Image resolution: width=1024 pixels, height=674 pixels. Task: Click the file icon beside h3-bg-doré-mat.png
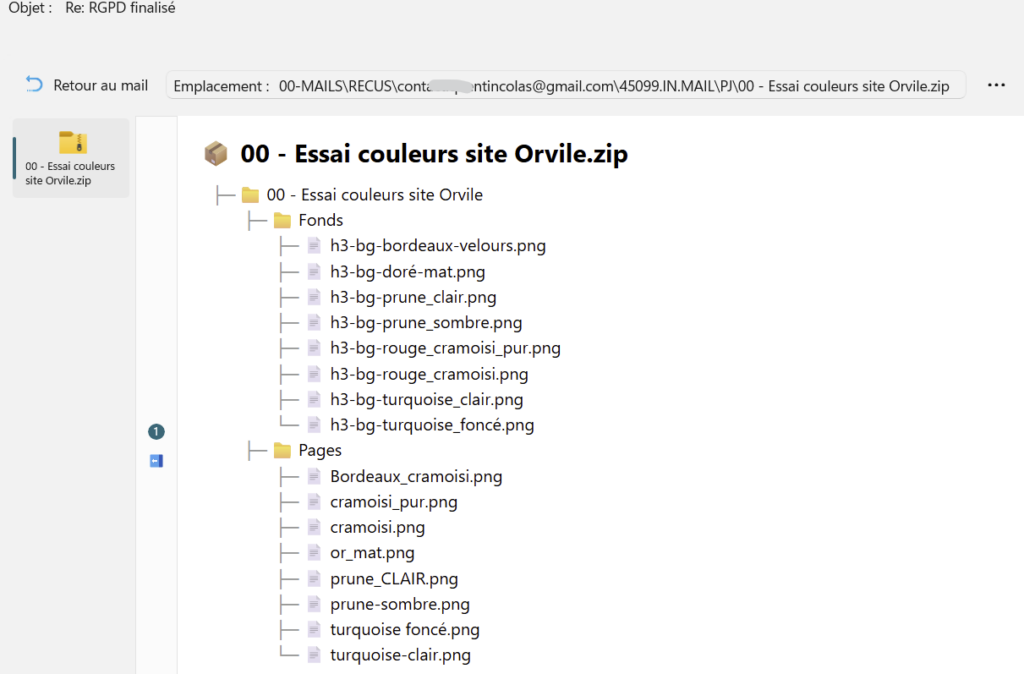coord(314,272)
